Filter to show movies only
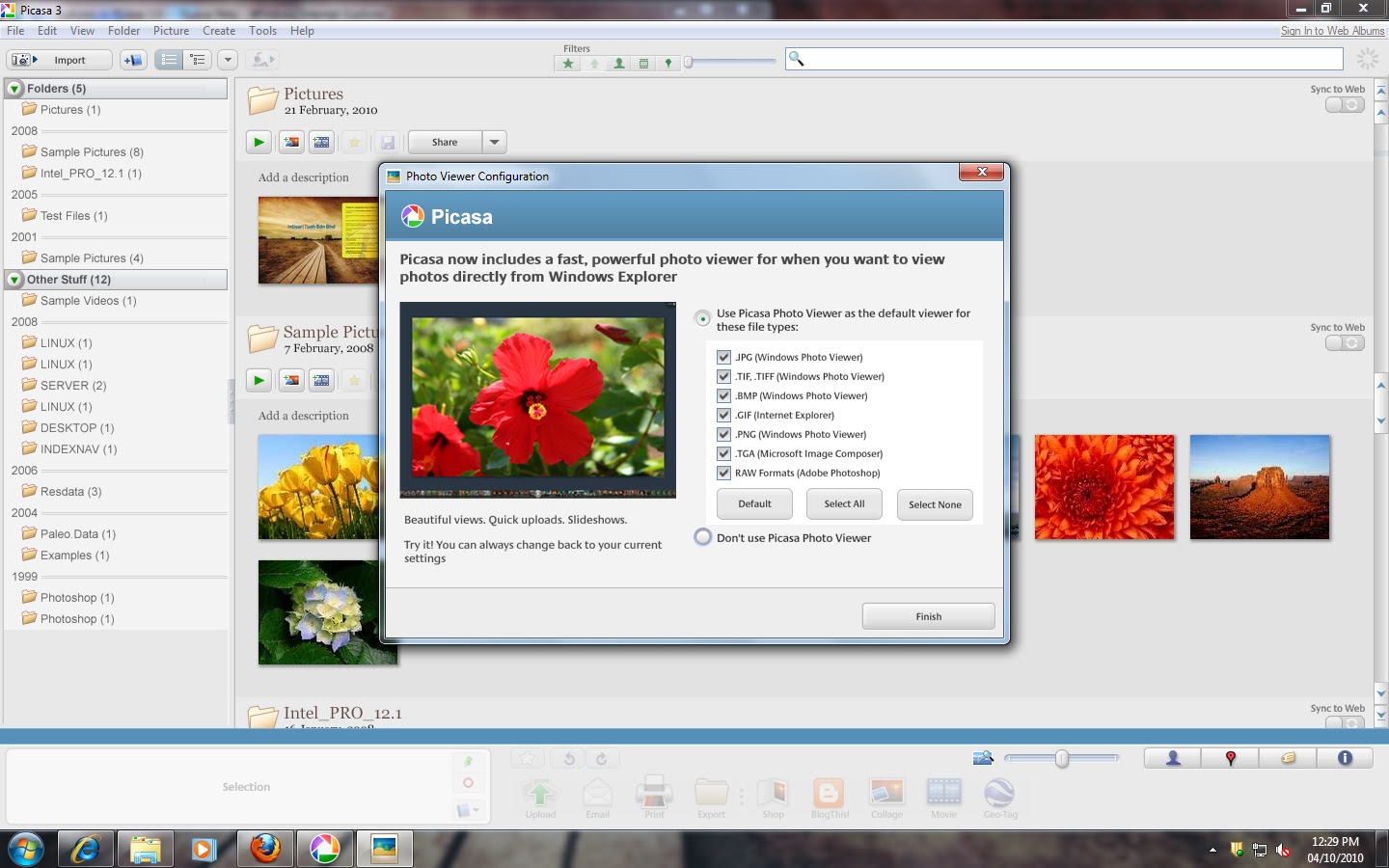 643,64
